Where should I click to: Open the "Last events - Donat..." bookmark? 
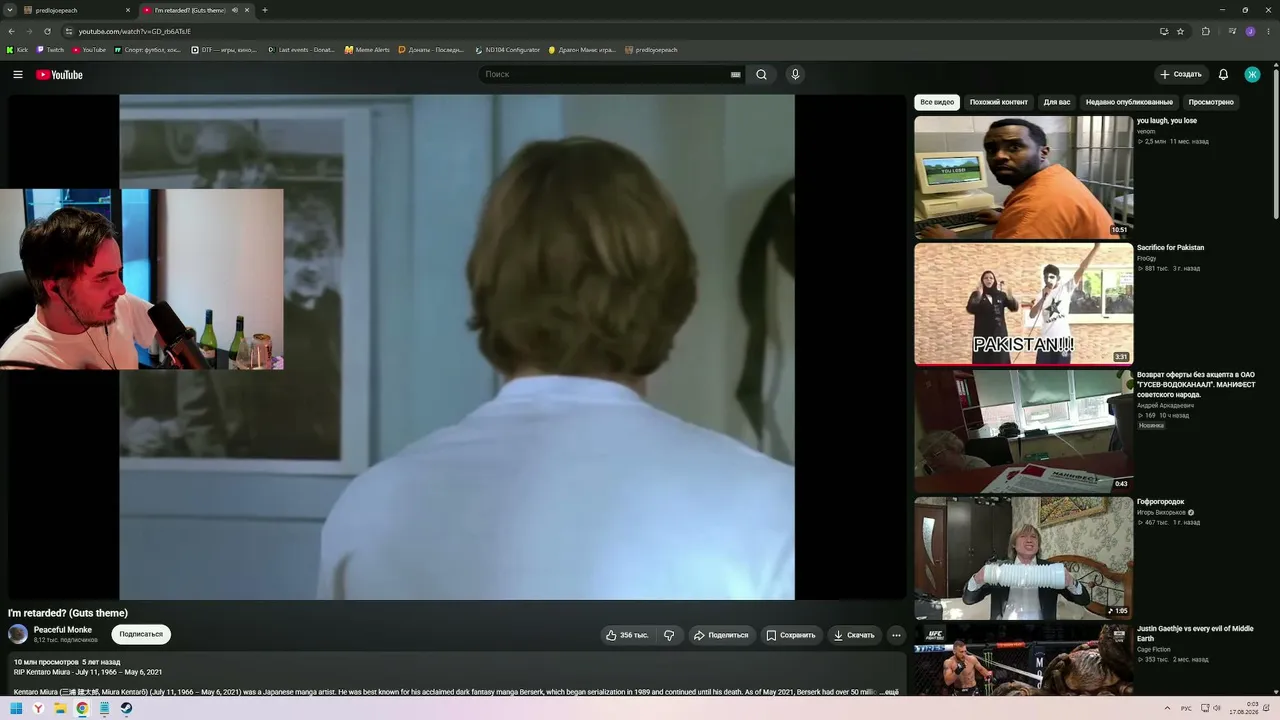(301, 50)
